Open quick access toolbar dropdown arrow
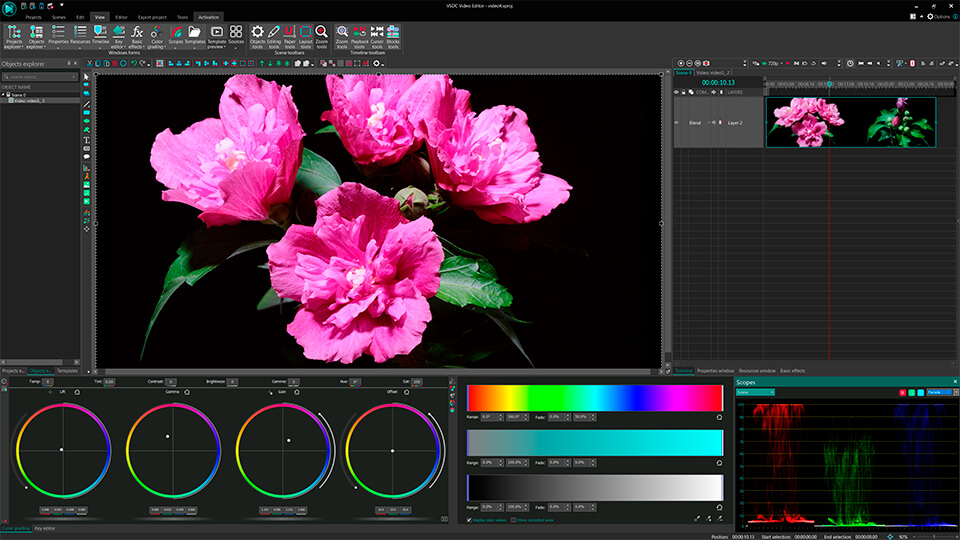 coord(62,6)
